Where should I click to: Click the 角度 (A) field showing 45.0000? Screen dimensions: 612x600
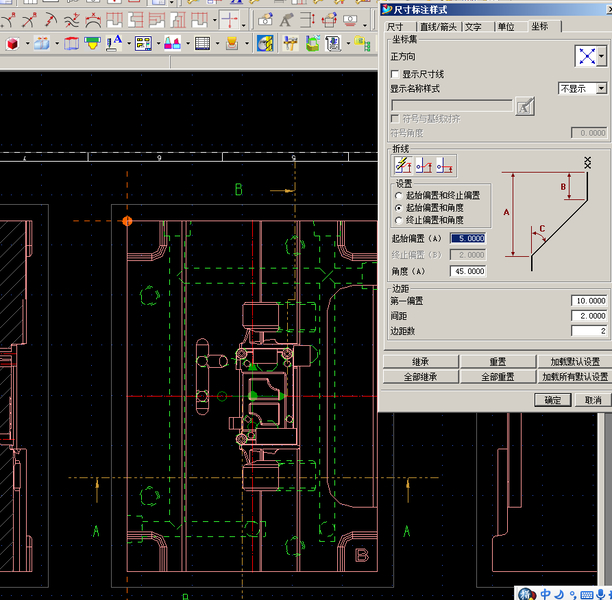pos(468,271)
